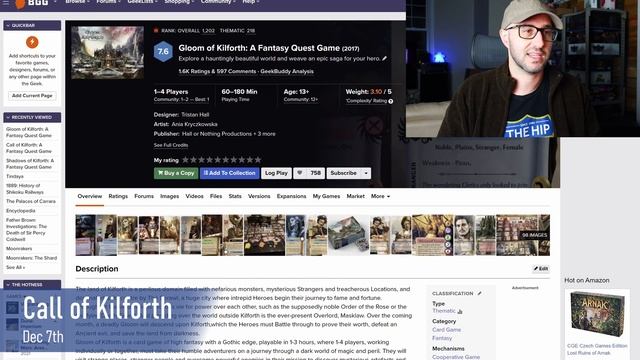This screenshot has height=360, width=640.
Task: Open the Card Game category link
Action: tap(447, 329)
